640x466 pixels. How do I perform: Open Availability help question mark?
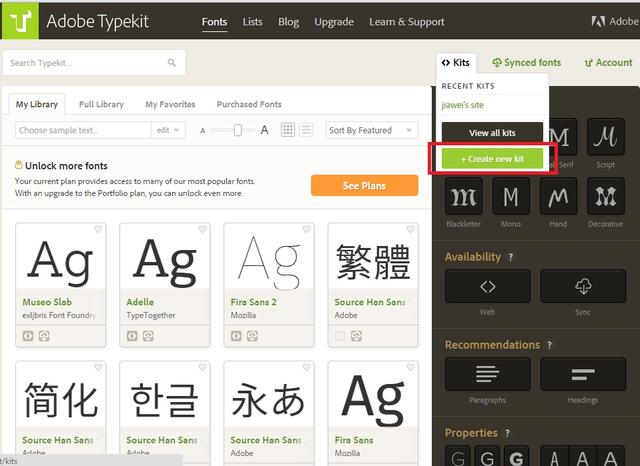[511, 257]
